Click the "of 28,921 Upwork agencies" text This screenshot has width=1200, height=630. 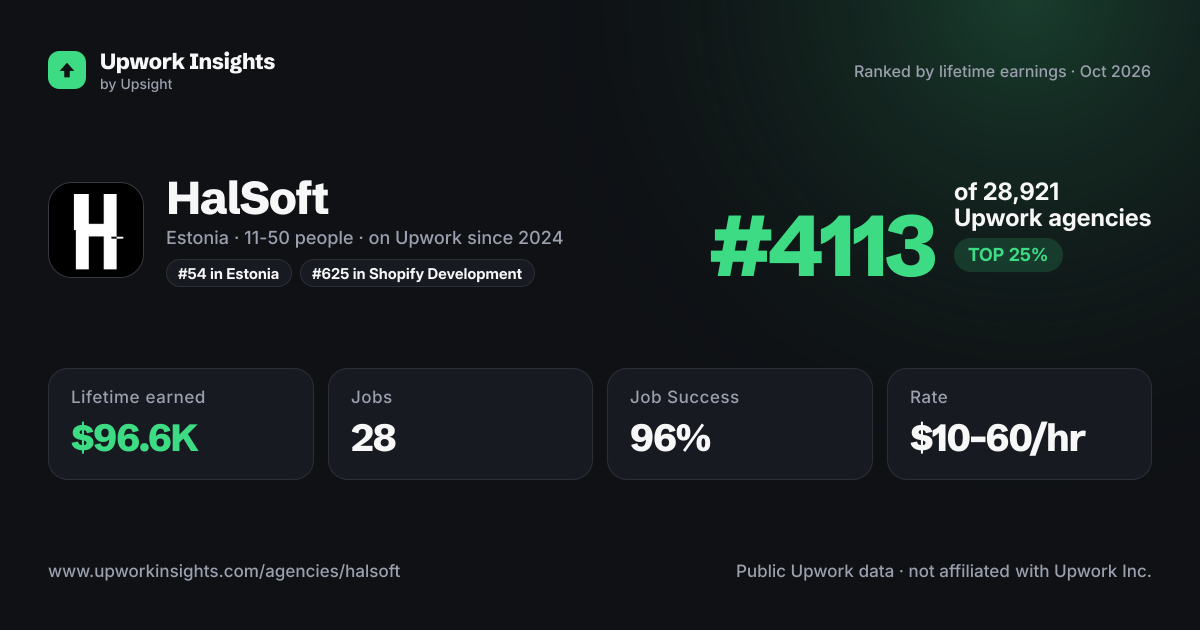[x=1052, y=205]
